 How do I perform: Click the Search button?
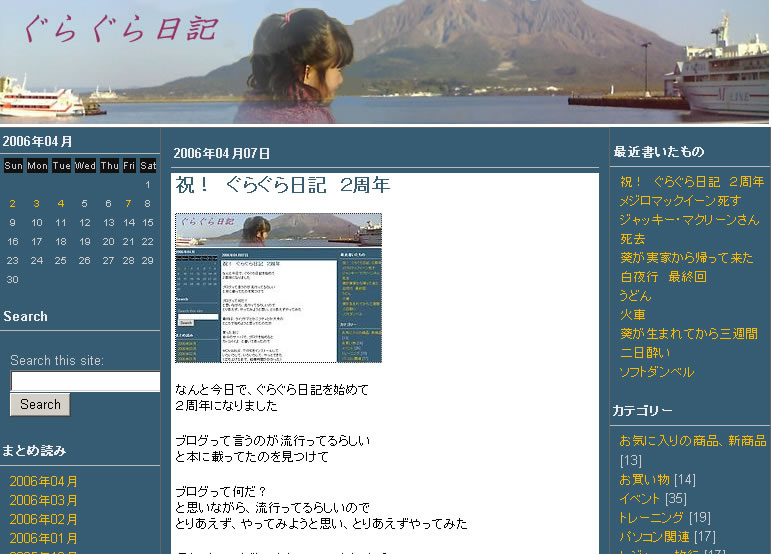click(40, 404)
